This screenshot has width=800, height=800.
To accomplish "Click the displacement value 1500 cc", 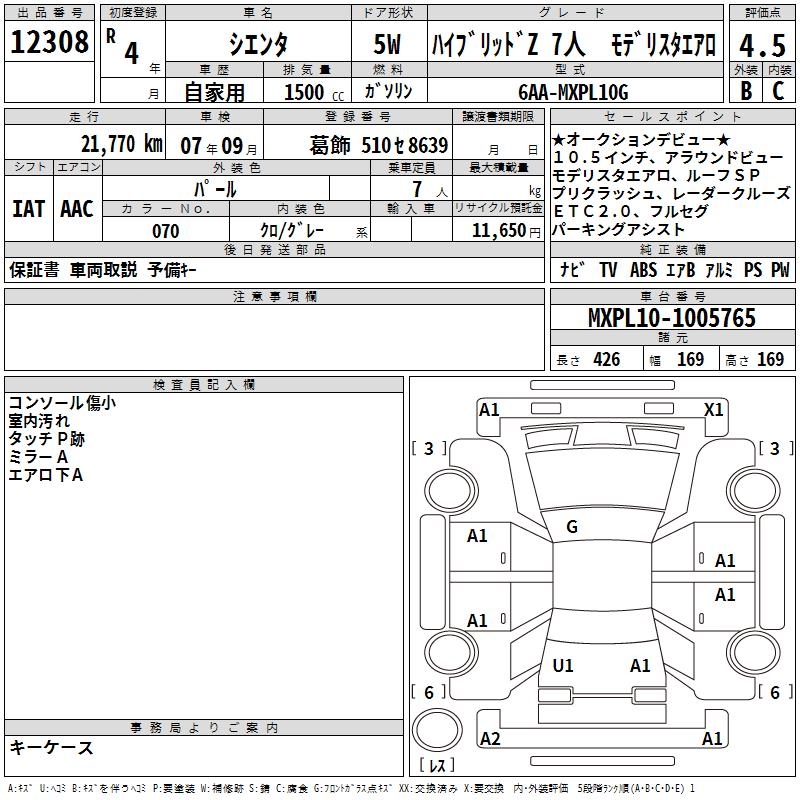I will [314, 92].
